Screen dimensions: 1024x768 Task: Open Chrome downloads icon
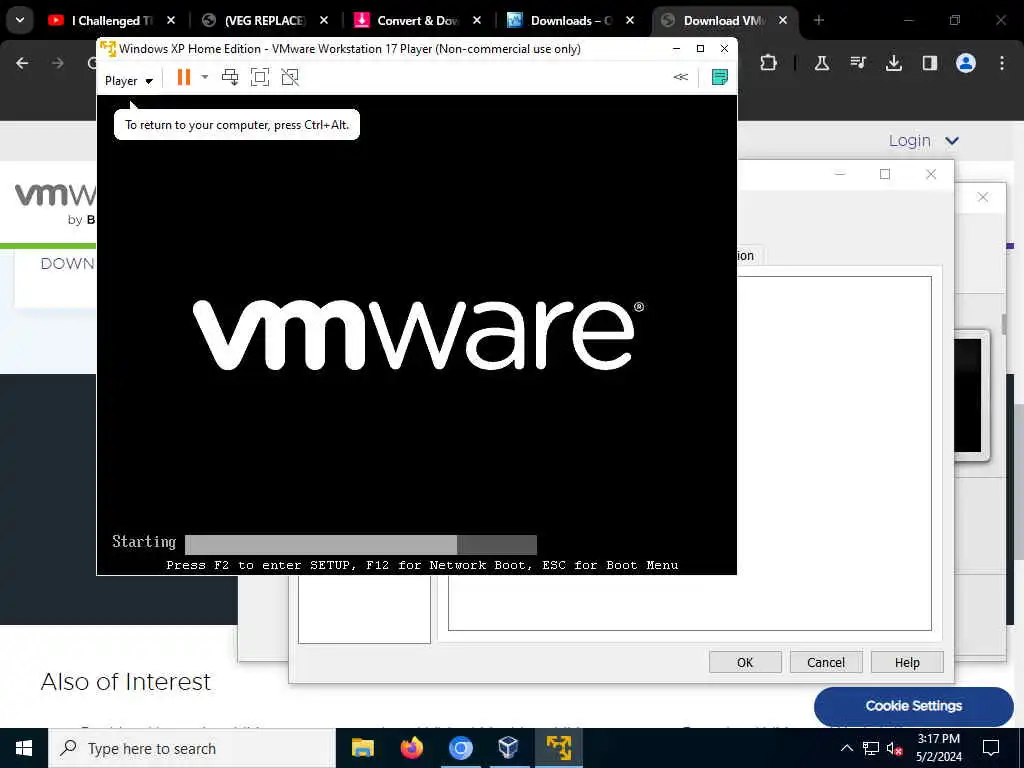[894, 63]
